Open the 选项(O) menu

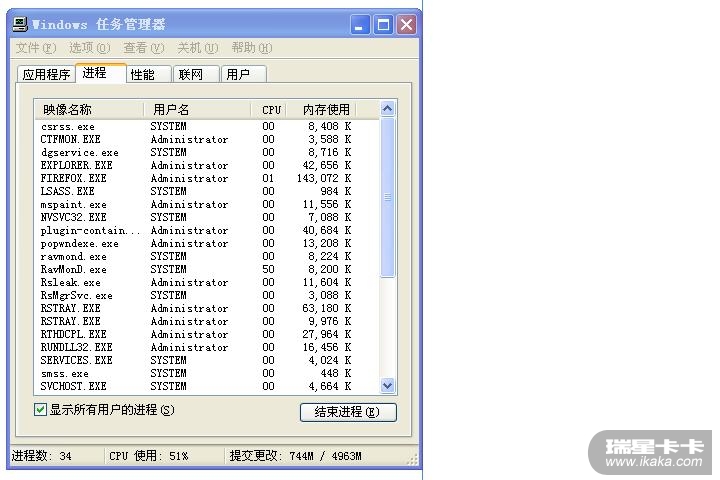(x=90, y=48)
